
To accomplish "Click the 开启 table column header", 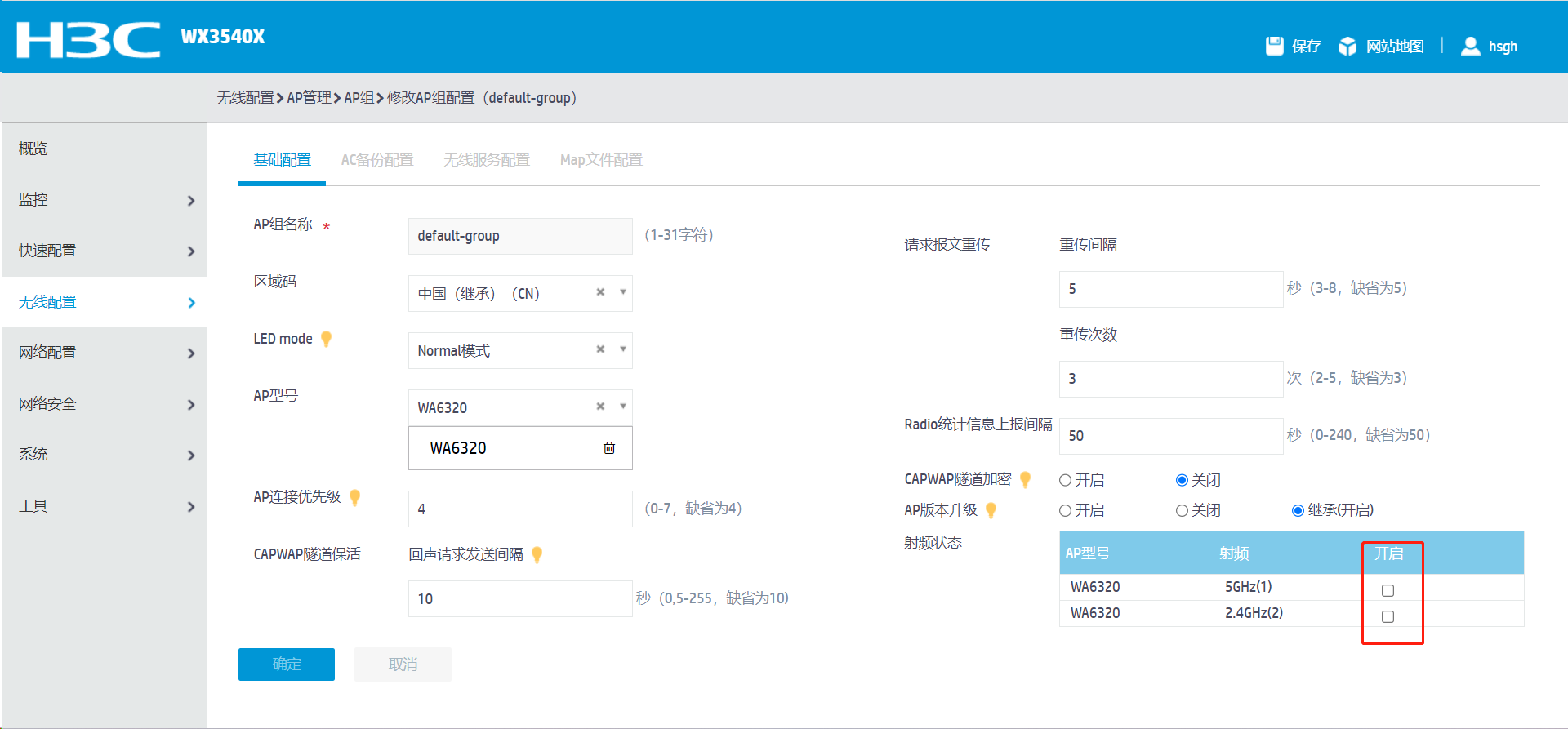I will 1388,553.
